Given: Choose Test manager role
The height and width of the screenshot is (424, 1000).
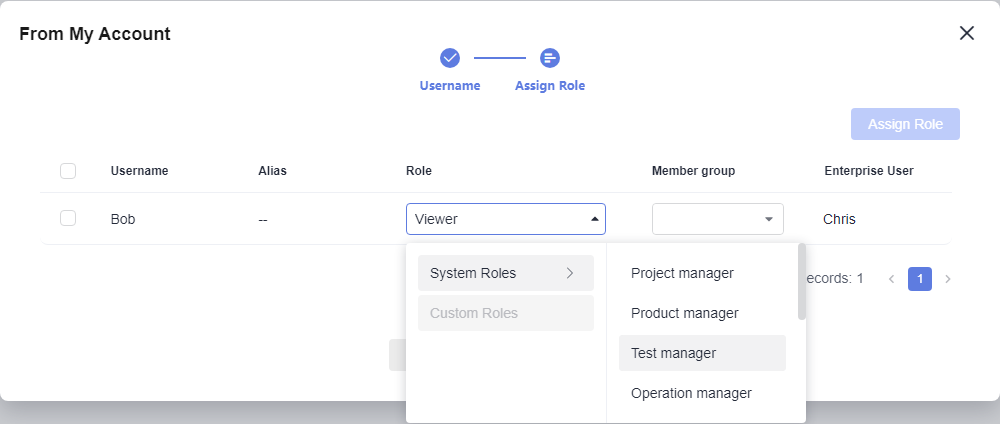Looking at the screenshot, I should (702, 353).
